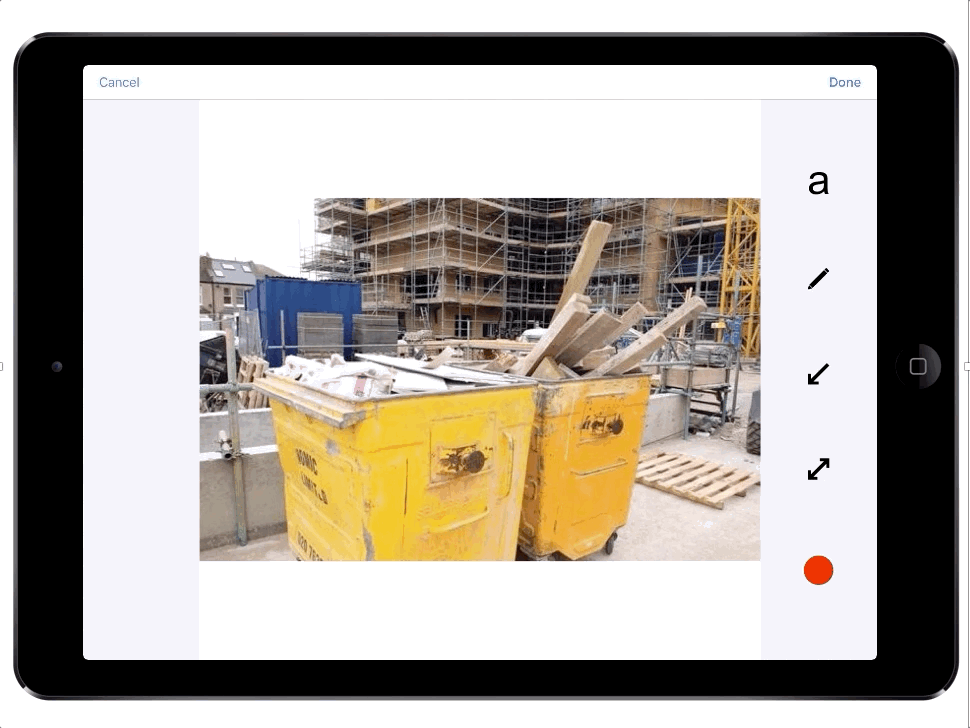This screenshot has width=970, height=728.
Task: Click the blank white canvas below photo
Action: (x=480, y=610)
